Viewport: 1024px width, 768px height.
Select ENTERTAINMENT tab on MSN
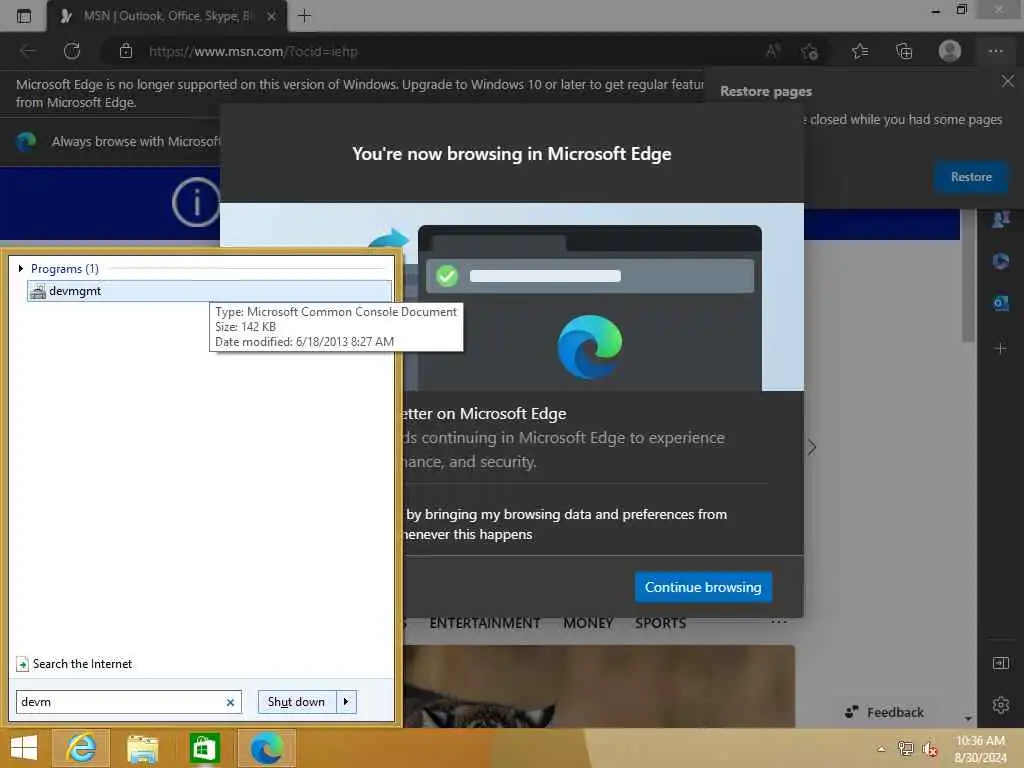[485, 624]
